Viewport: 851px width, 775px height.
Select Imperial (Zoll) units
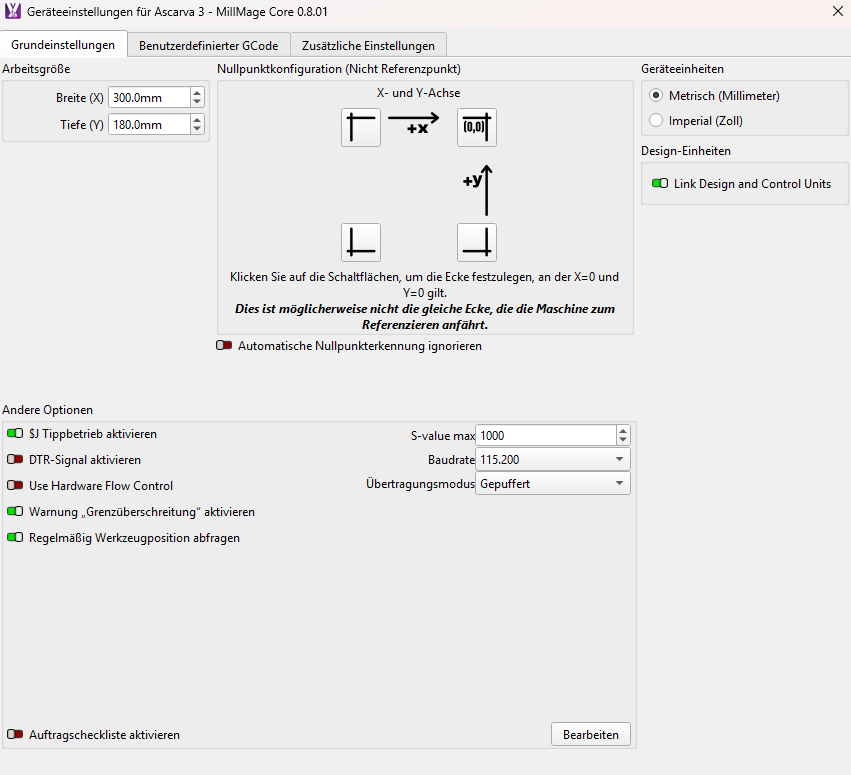656,121
